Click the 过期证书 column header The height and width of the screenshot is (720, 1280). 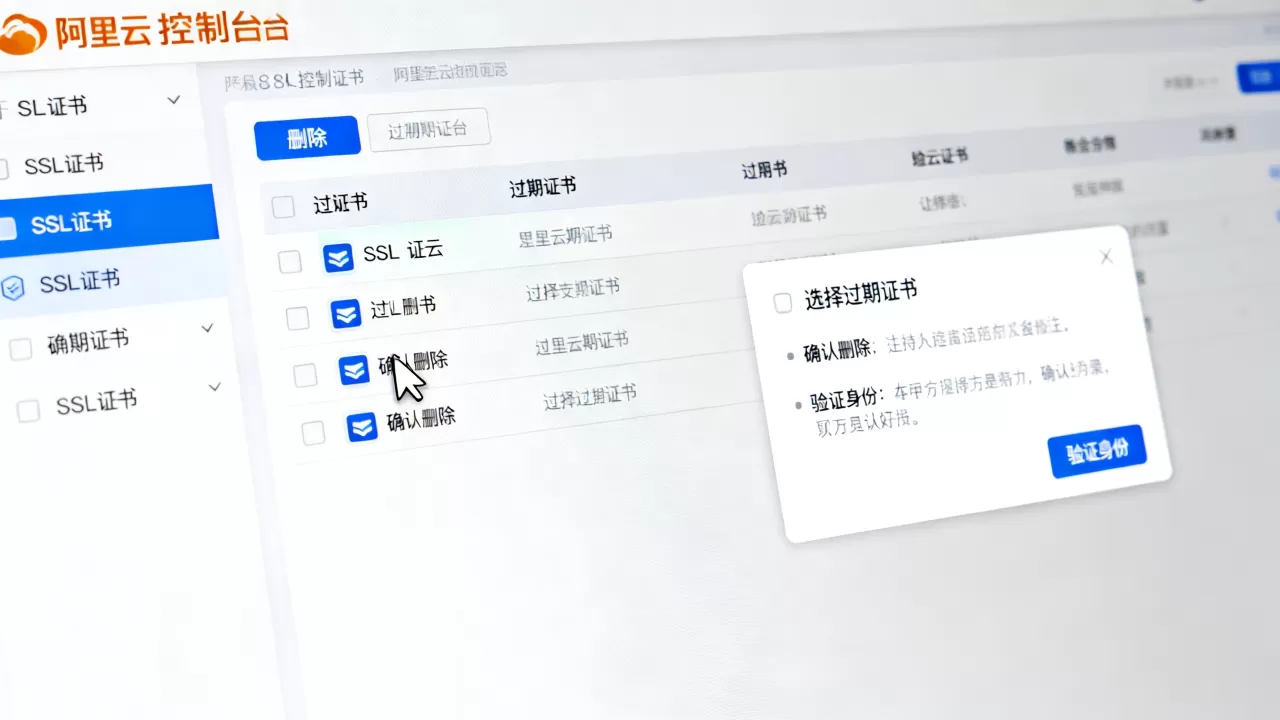point(542,186)
